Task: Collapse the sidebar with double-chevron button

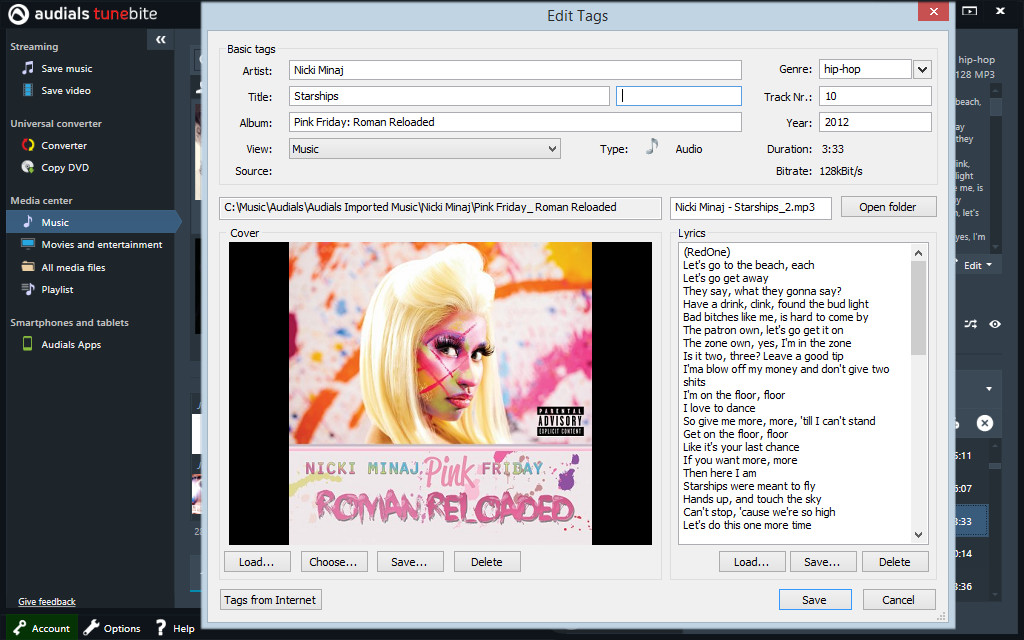Action: (x=161, y=40)
